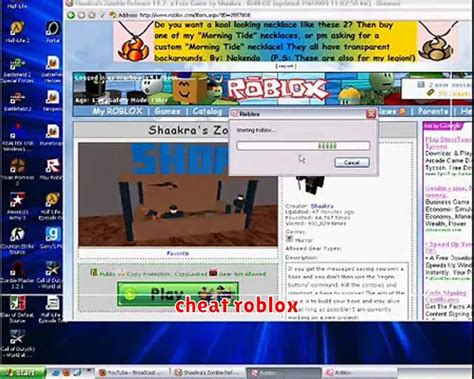Launch the Portal desktop shortcut
Screen dimensions: 474x379
pos(52,32)
